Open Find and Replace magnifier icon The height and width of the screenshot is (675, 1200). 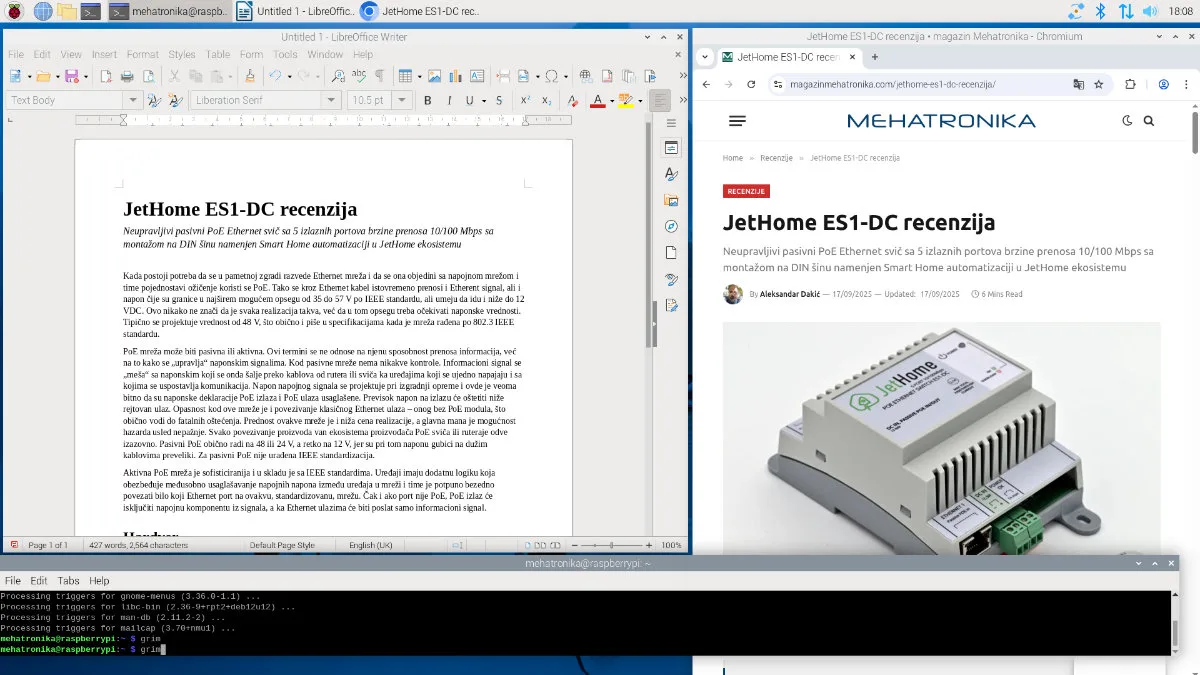click(338, 76)
